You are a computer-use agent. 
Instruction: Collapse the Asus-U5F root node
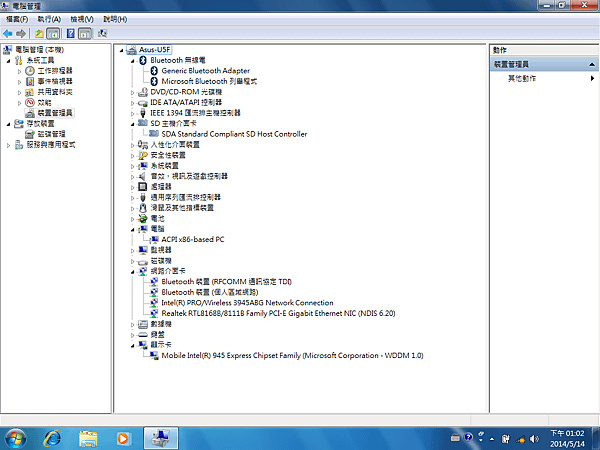[x=122, y=50]
